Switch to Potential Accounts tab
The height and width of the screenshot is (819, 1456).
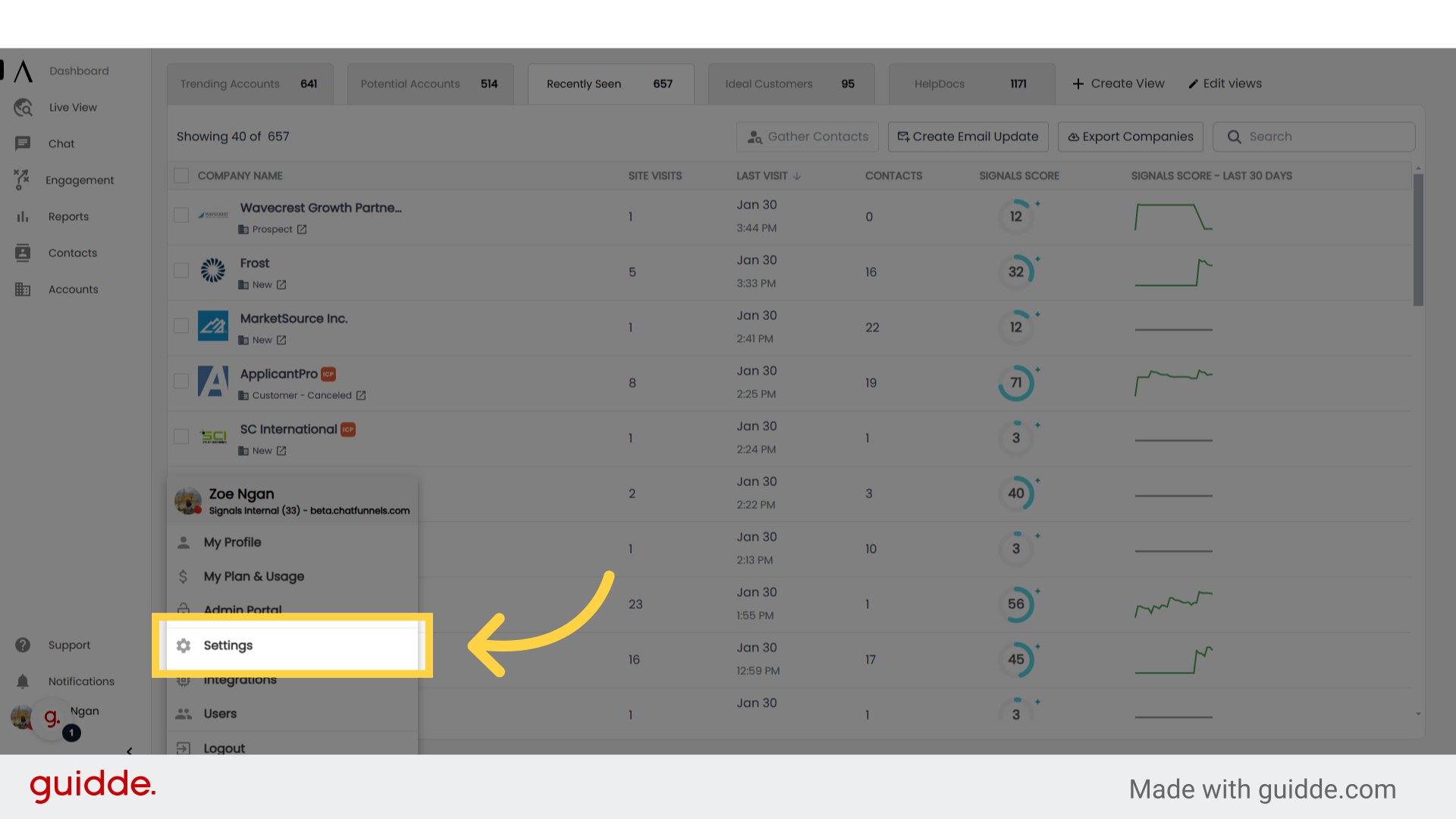[431, 84]
